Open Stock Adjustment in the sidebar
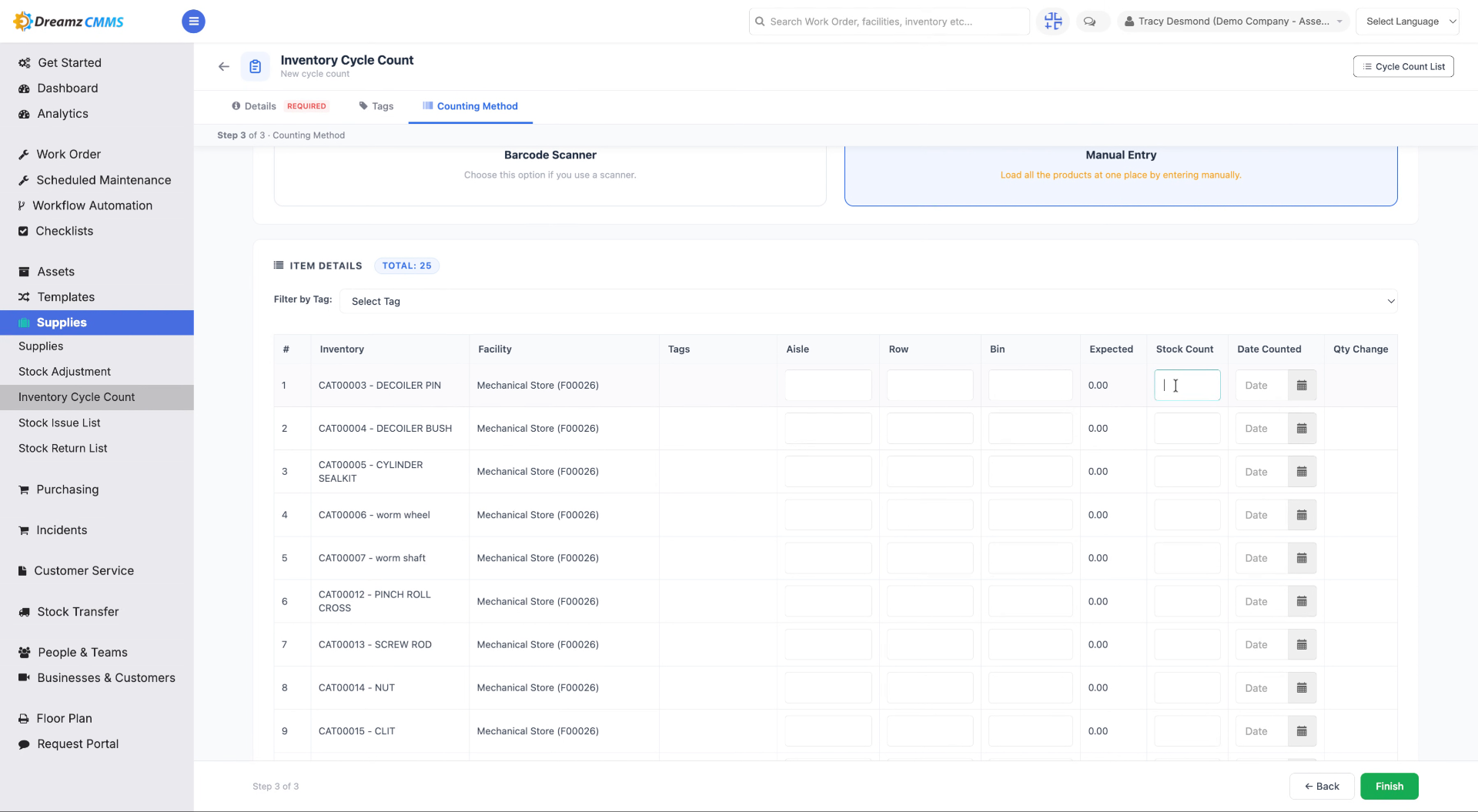 pyautogui.click(x=65, y=372)
